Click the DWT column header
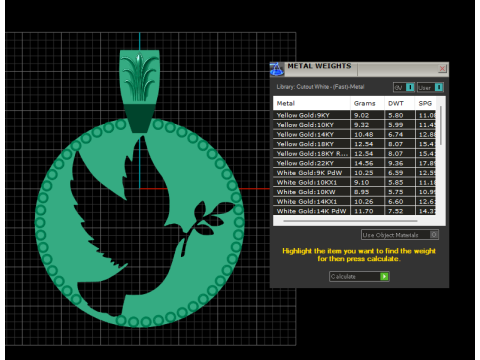480x360 pixels. click(399, 103)
